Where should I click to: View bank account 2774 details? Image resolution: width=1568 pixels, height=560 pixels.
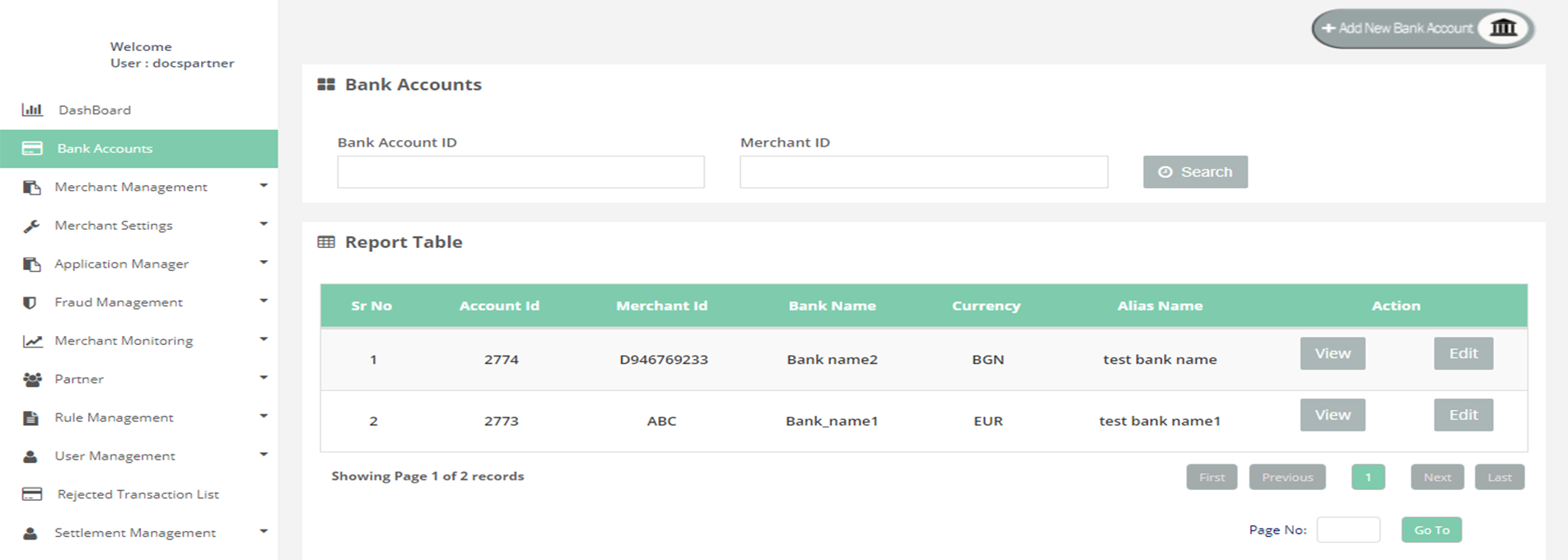(1332, 353)
